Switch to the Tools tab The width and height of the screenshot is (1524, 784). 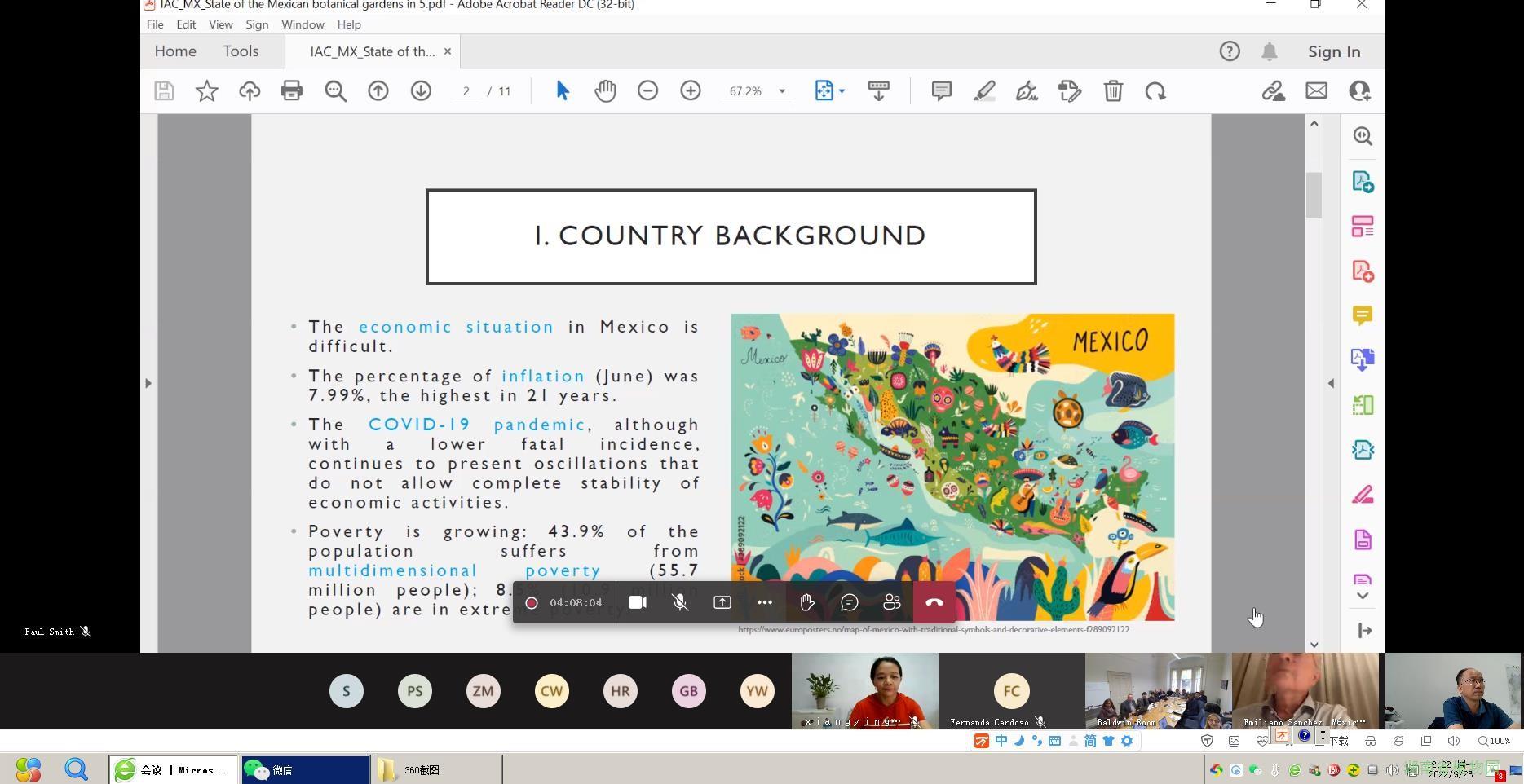pos(241,51)
